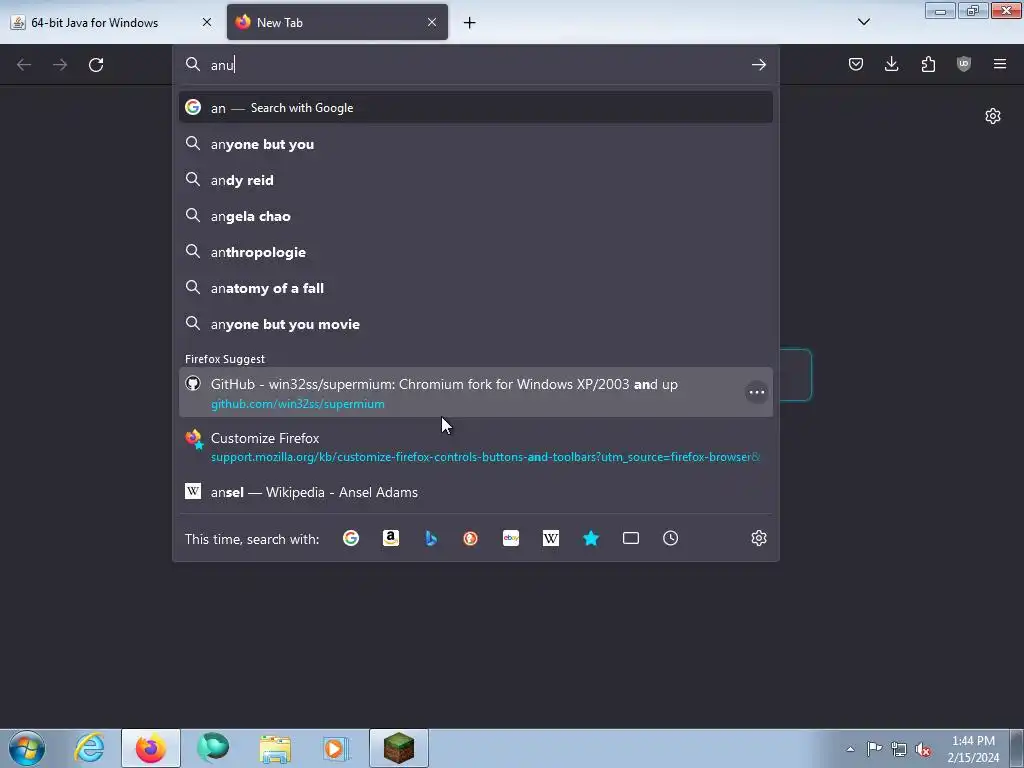Select suggestion 'angela chao'
This screenshot has height=768, width=1024.
pyautogui.click(x=475, y=216)
